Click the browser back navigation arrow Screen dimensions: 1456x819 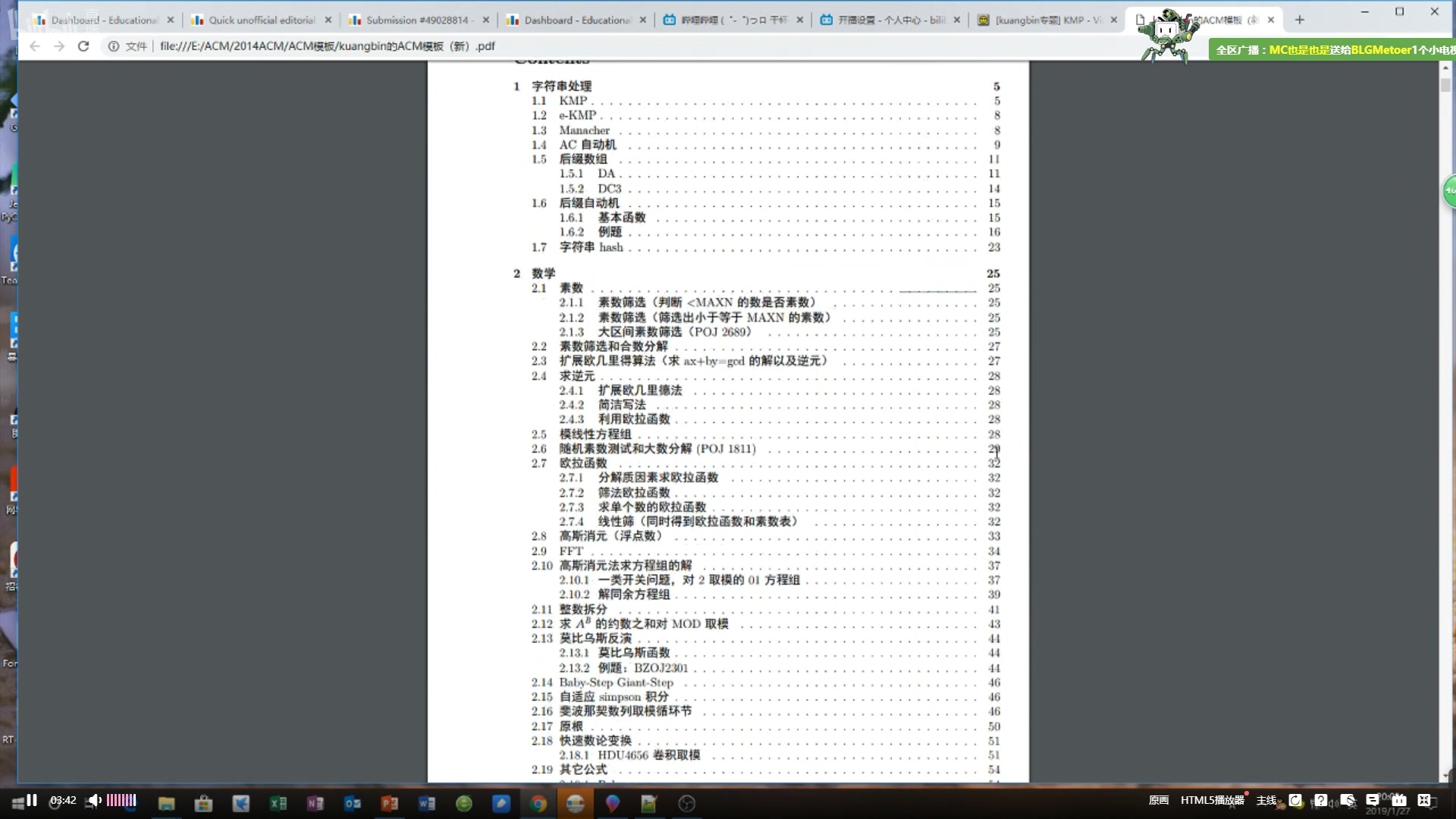35,46
